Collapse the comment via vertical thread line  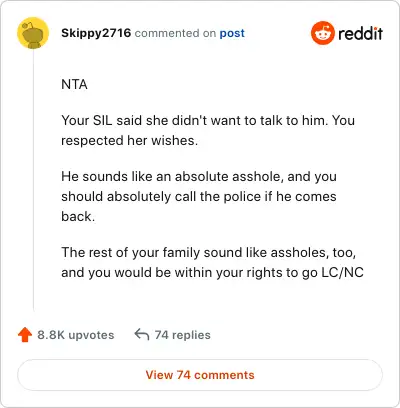tap(33, 180)
